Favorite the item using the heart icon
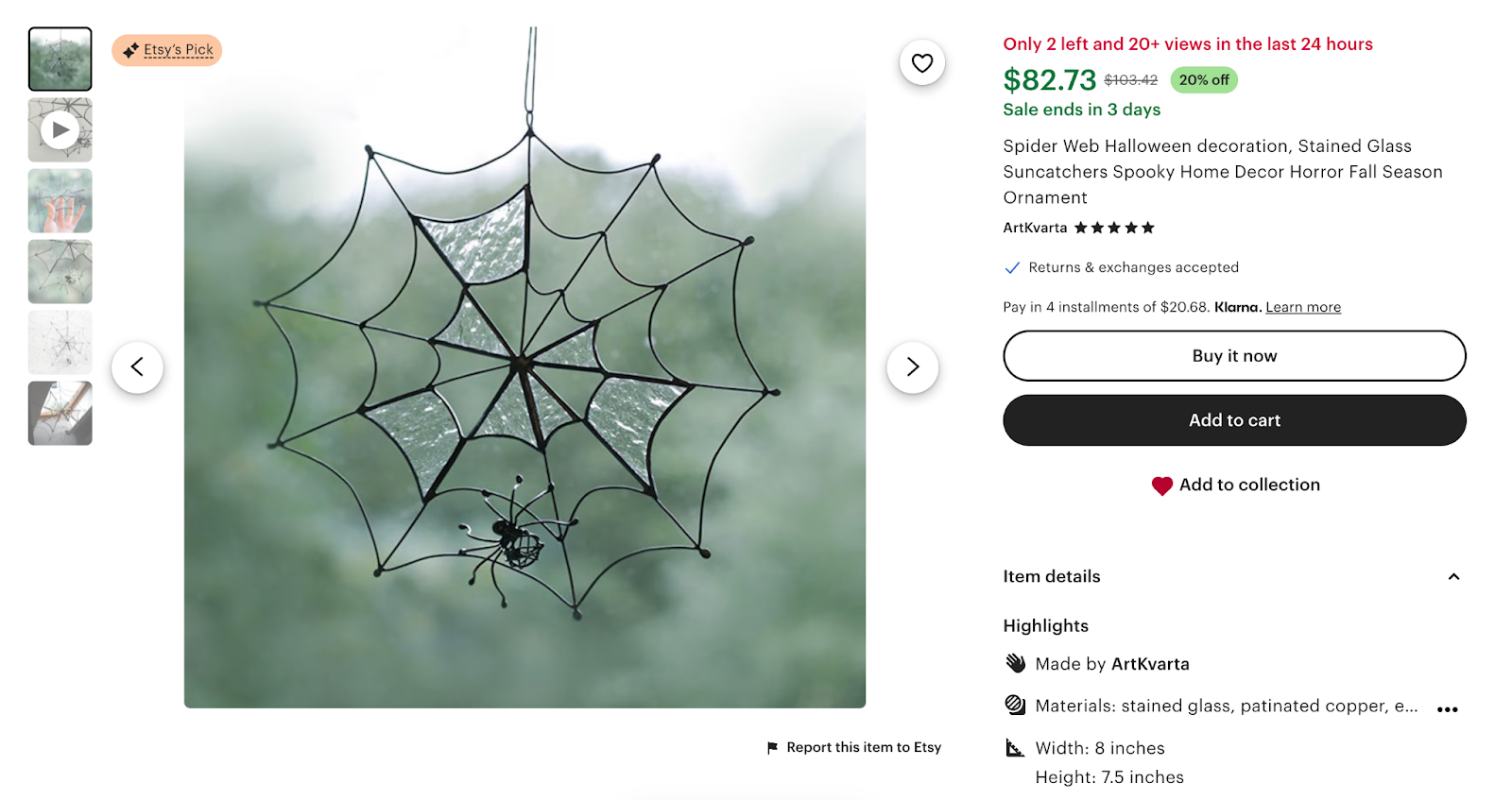The width and height of the screenshot is (1512, 800). (x=921, y=61)
